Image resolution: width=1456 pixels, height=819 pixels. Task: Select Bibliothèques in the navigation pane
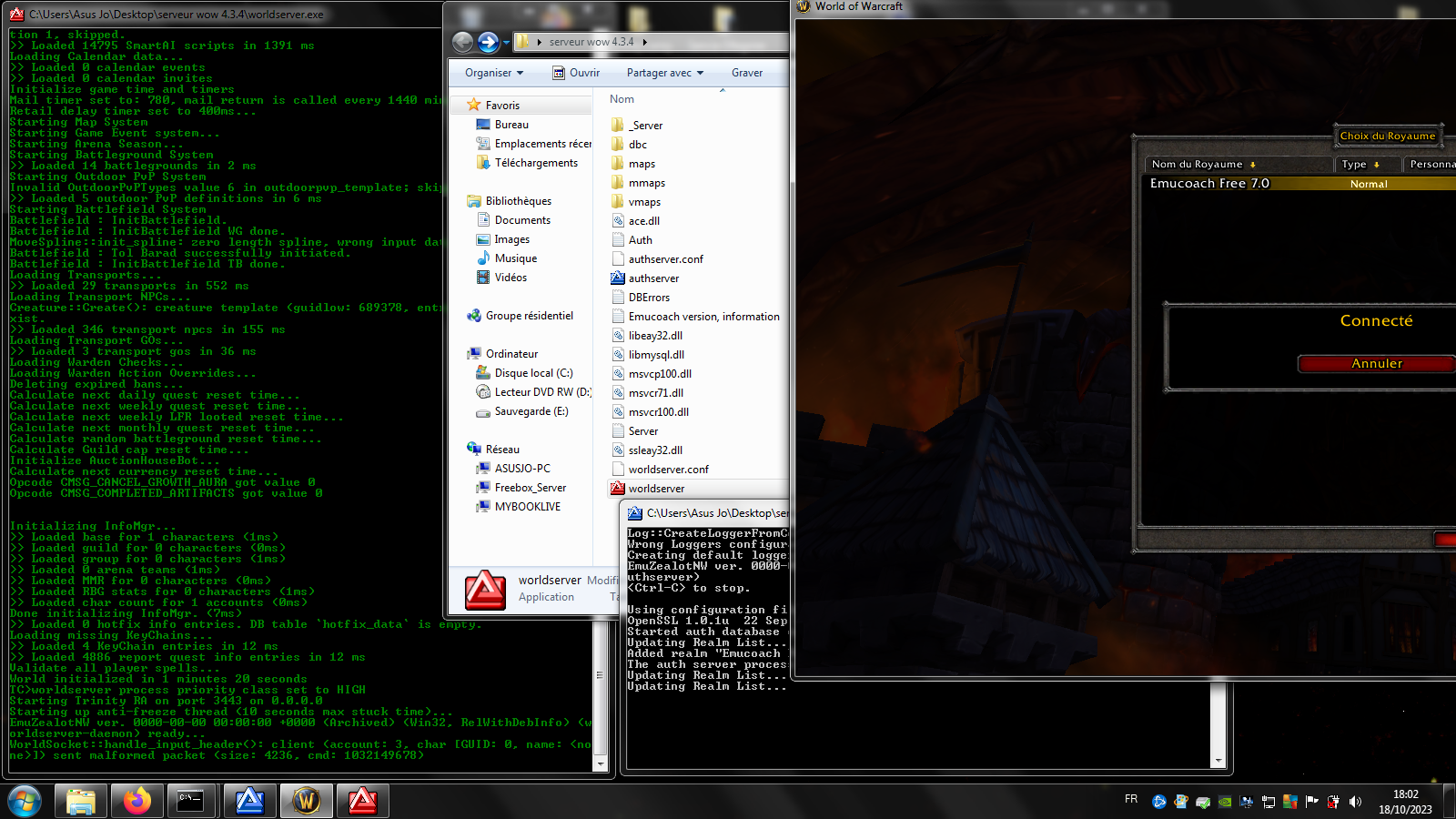518,201
